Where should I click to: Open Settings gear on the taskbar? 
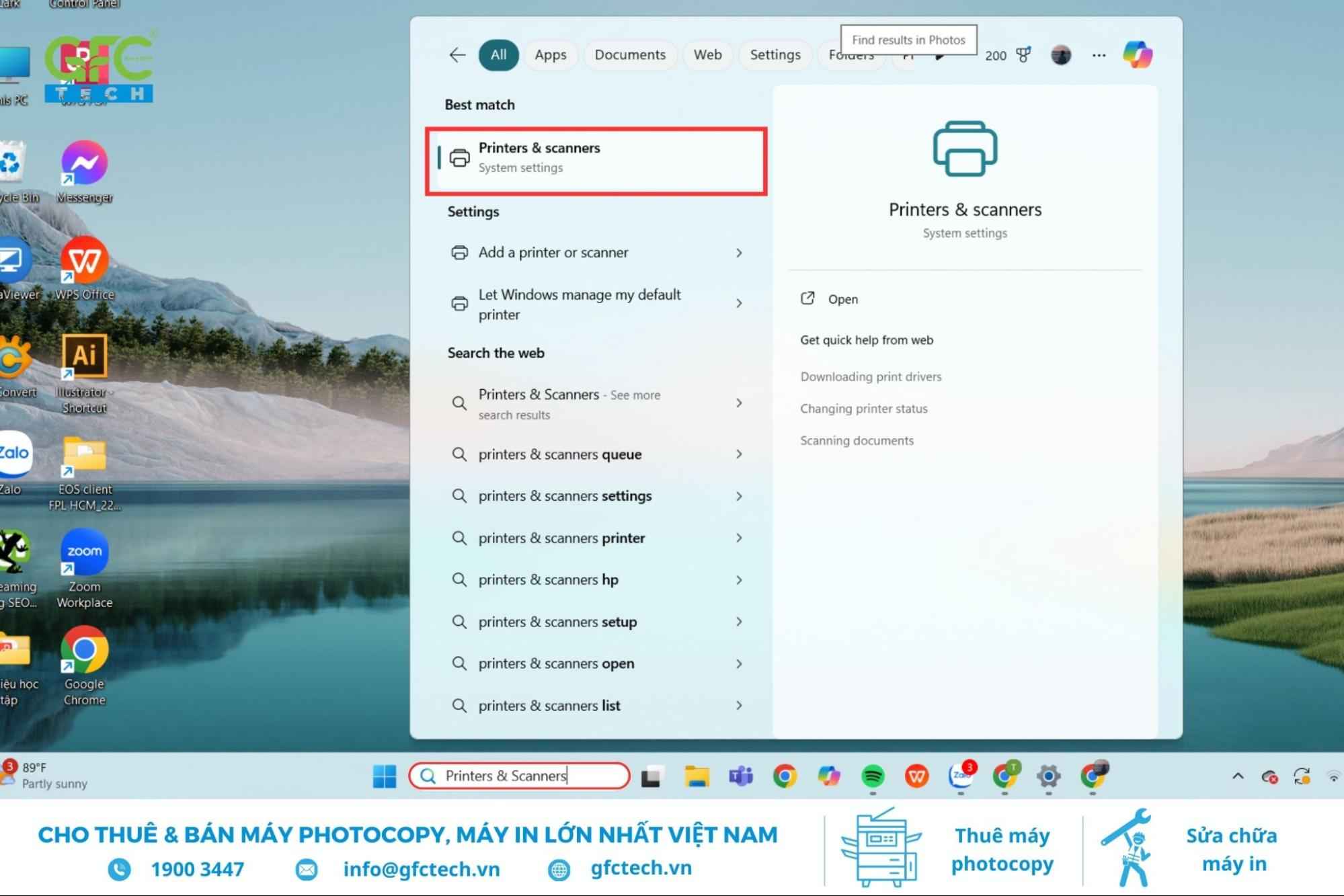1048,777
